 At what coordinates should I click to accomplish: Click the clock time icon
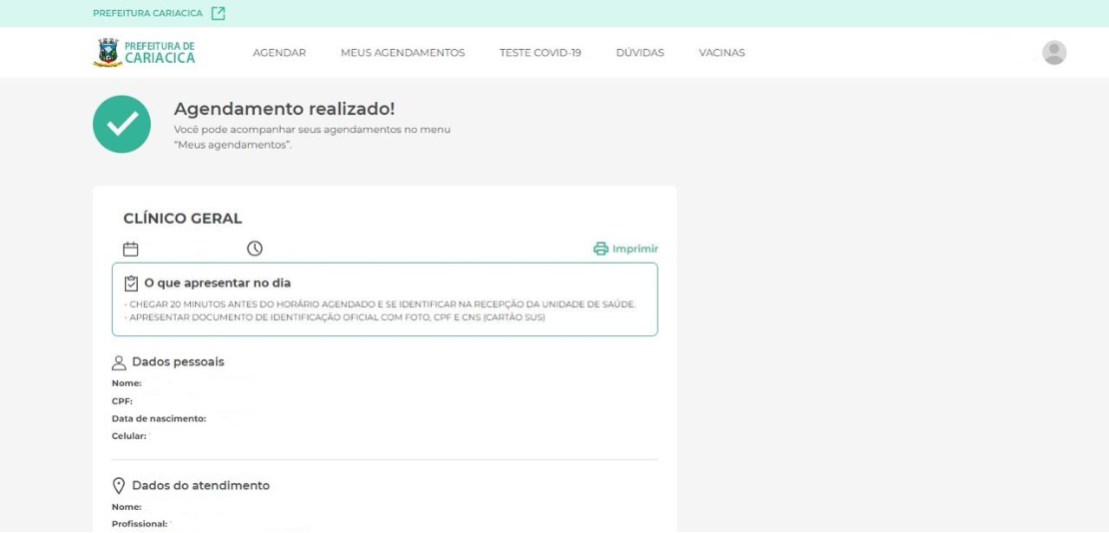(255, 249)
